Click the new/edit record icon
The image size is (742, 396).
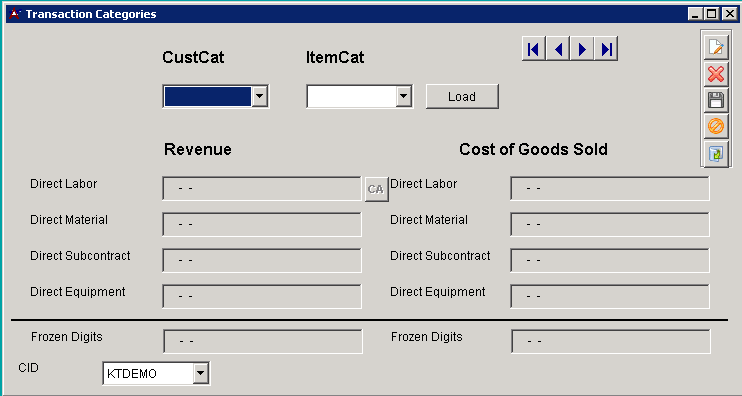coord(716,47)
